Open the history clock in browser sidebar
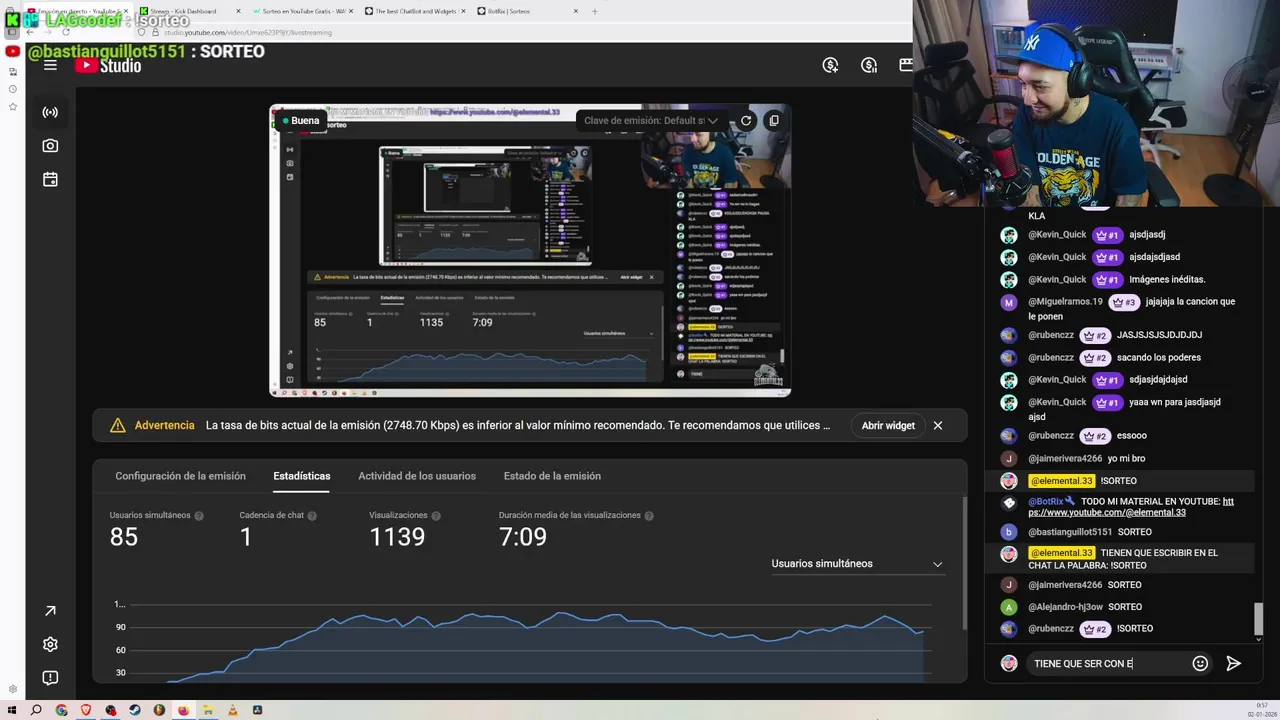The width and height of the screenshot is (1280, 720). (12, 89)
